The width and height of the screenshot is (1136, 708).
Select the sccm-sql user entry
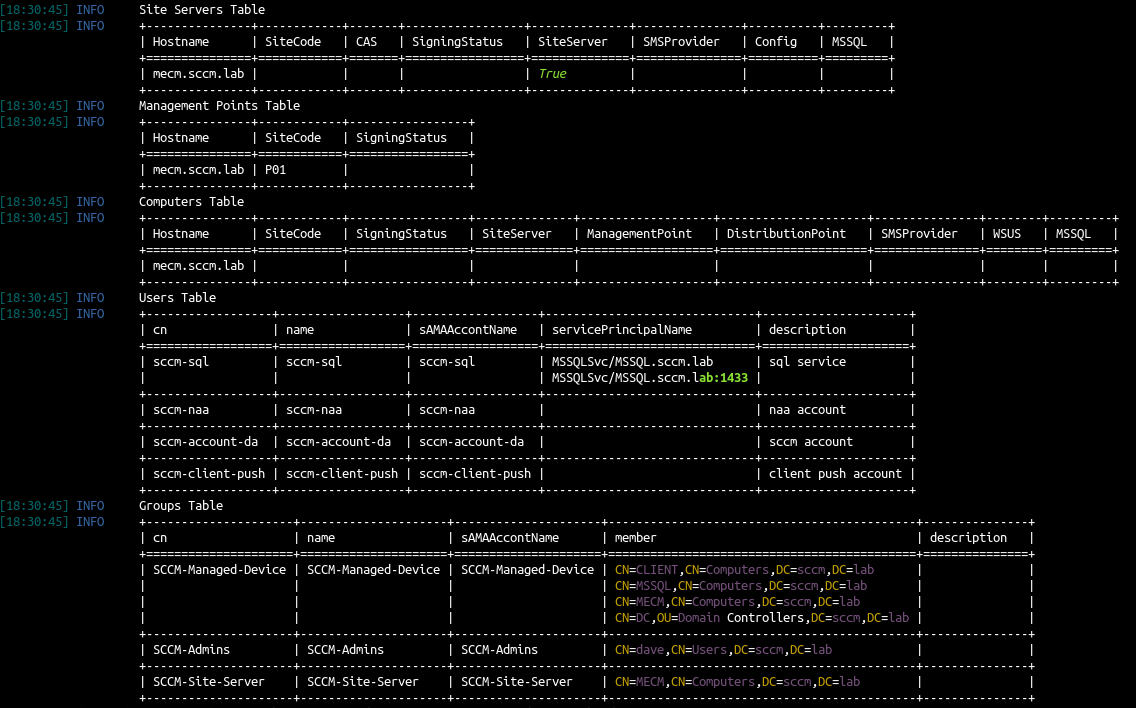point(180,361)
